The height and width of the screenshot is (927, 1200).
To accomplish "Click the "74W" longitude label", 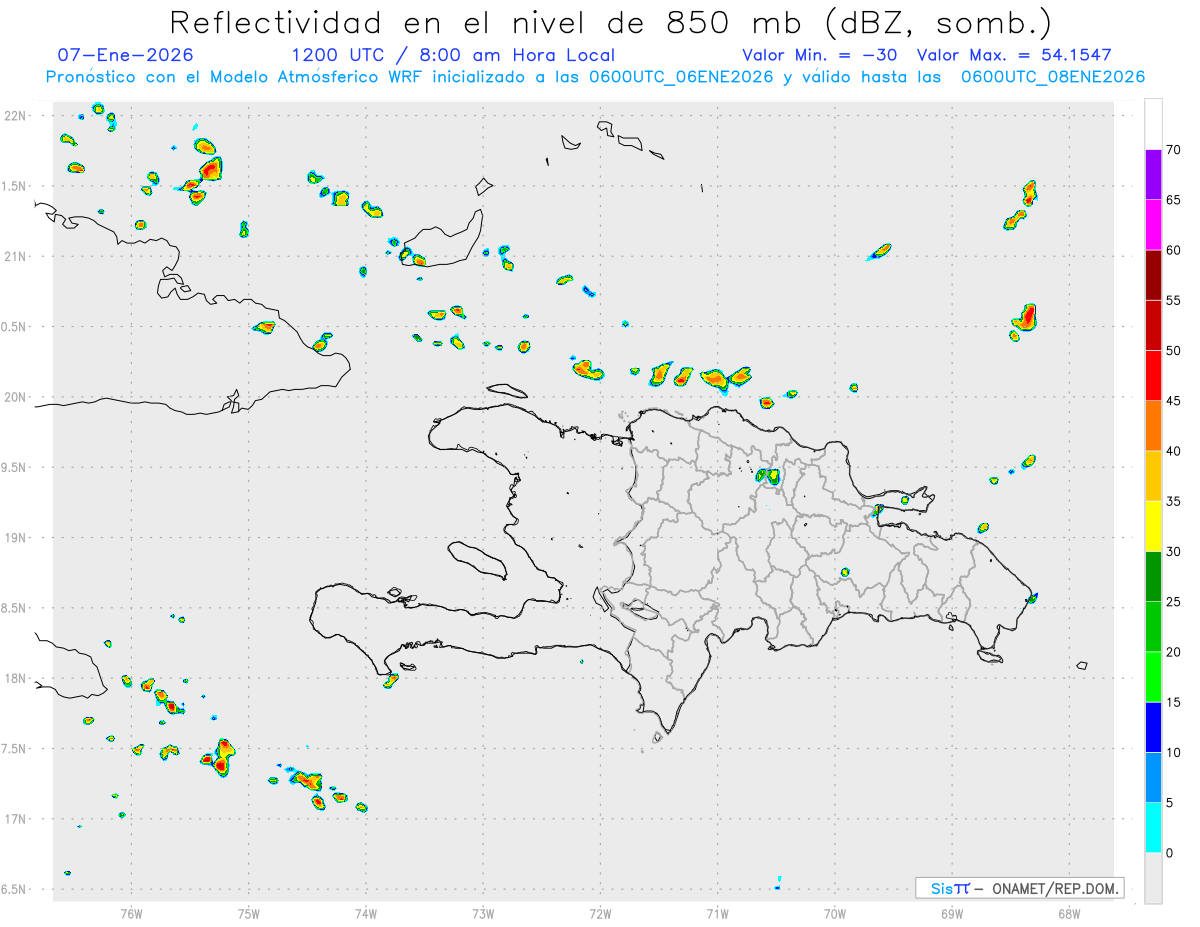I will [366, 914].
